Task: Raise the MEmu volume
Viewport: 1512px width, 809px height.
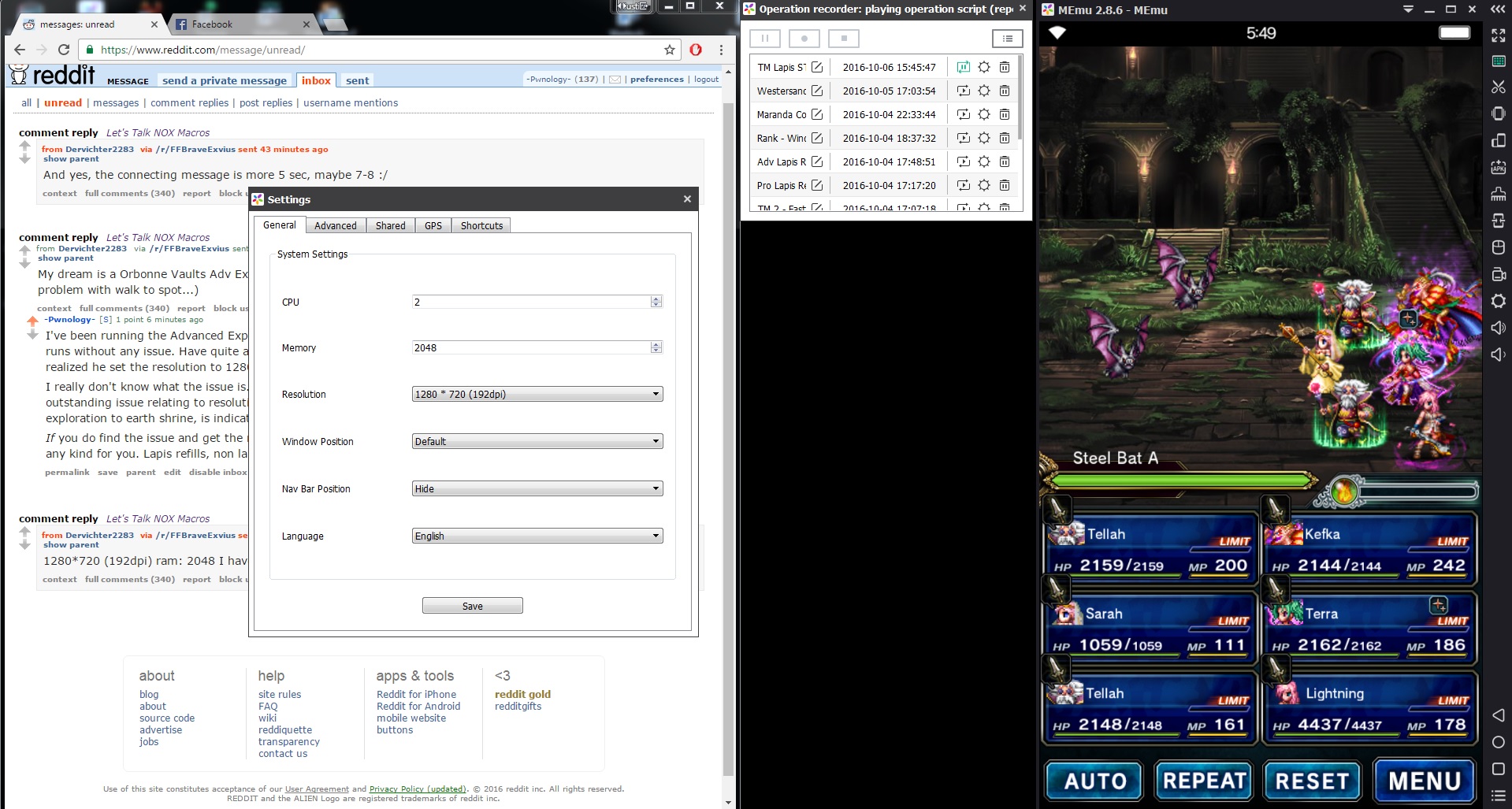Action: [x=1498, y=328]
